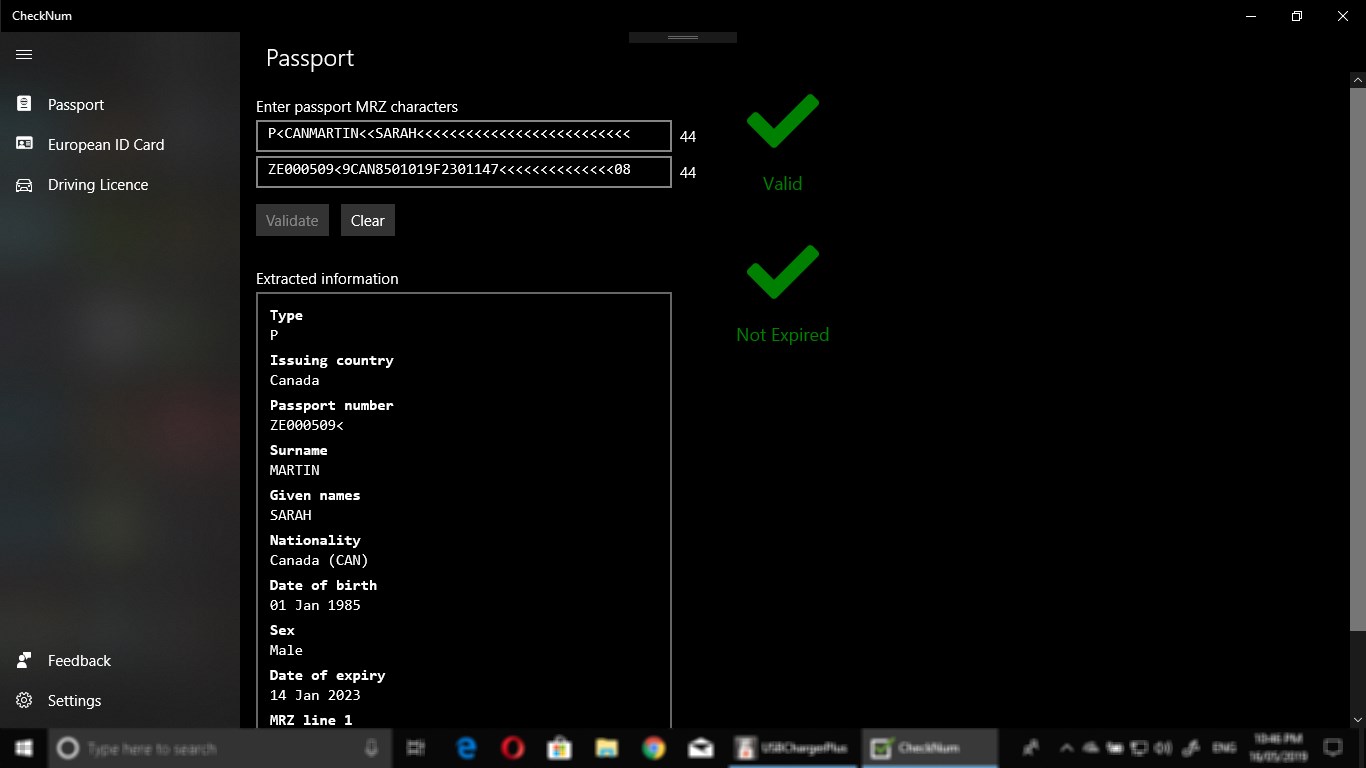Click the People icon in taskbar

click(x=1030, y=748)
